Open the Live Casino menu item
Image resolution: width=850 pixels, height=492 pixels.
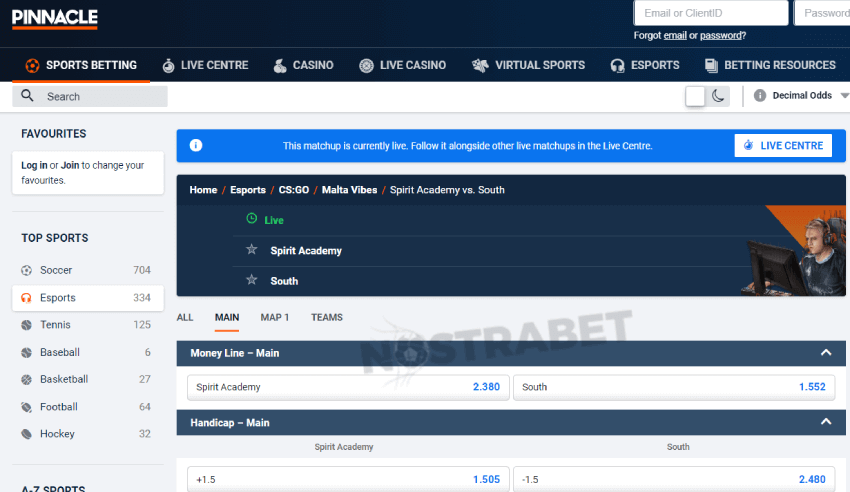(x=403, y=65)
